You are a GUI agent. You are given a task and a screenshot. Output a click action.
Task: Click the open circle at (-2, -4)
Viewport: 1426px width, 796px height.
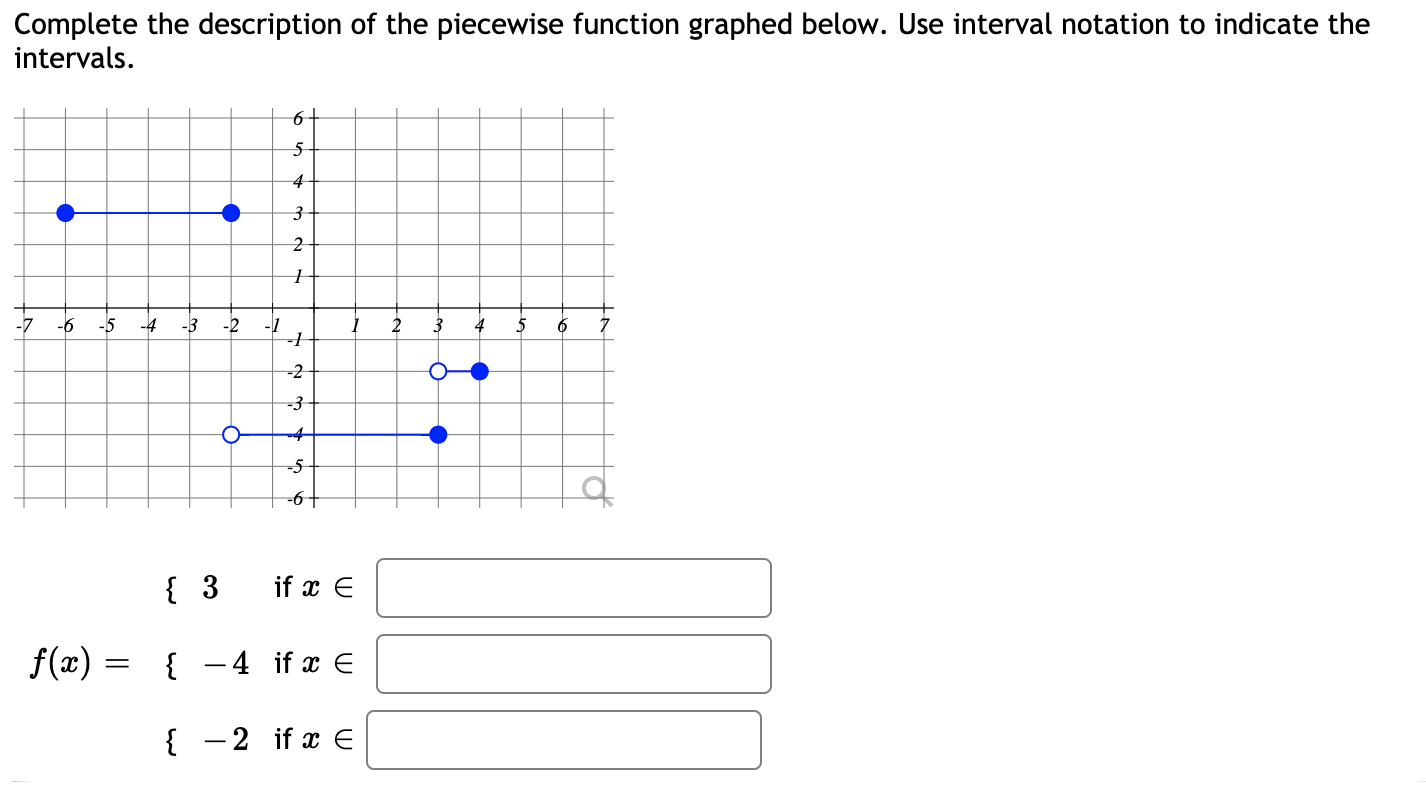click(231, 434)
